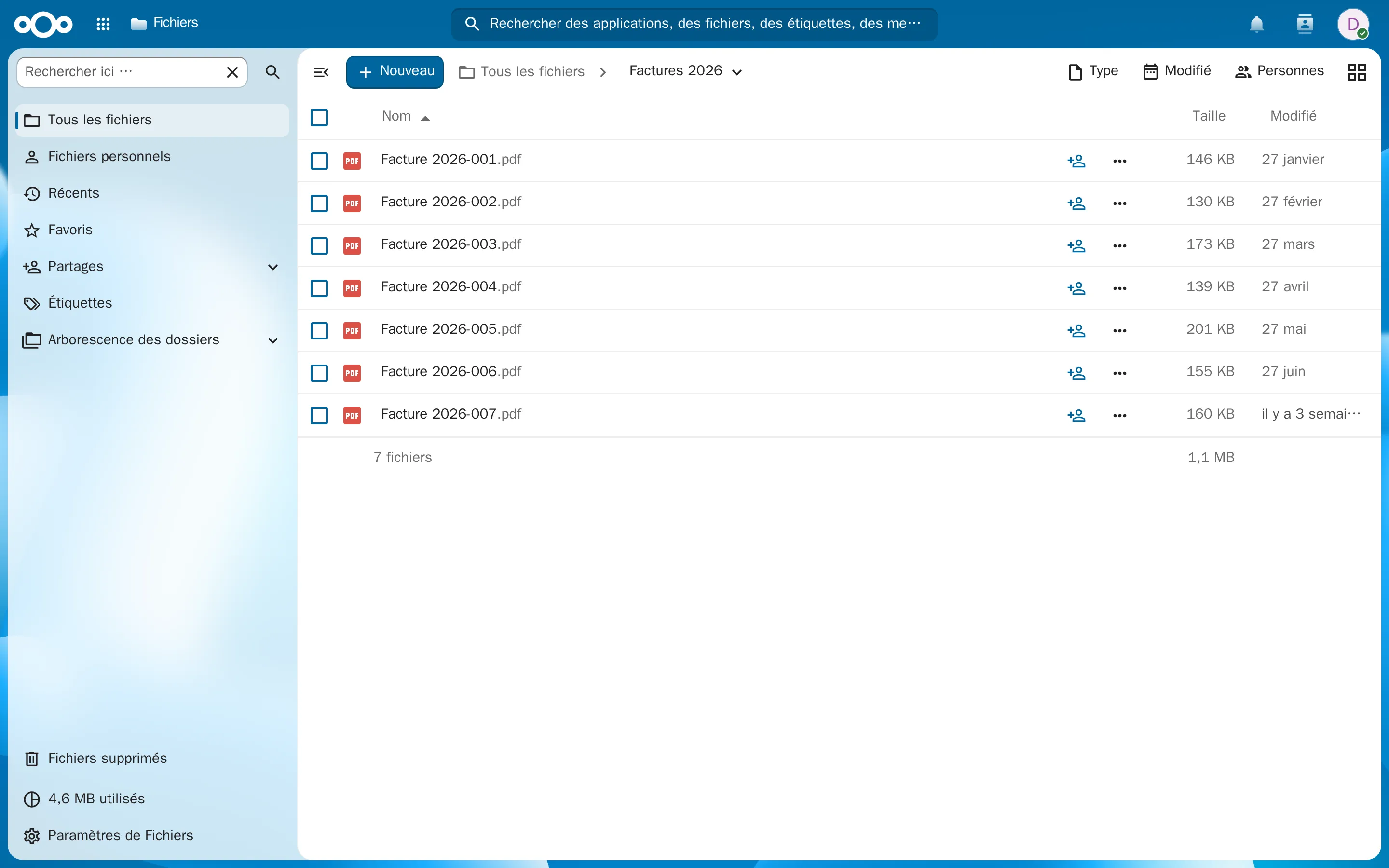Open actions menu for Facture 2026-005.pdf

1120,331
